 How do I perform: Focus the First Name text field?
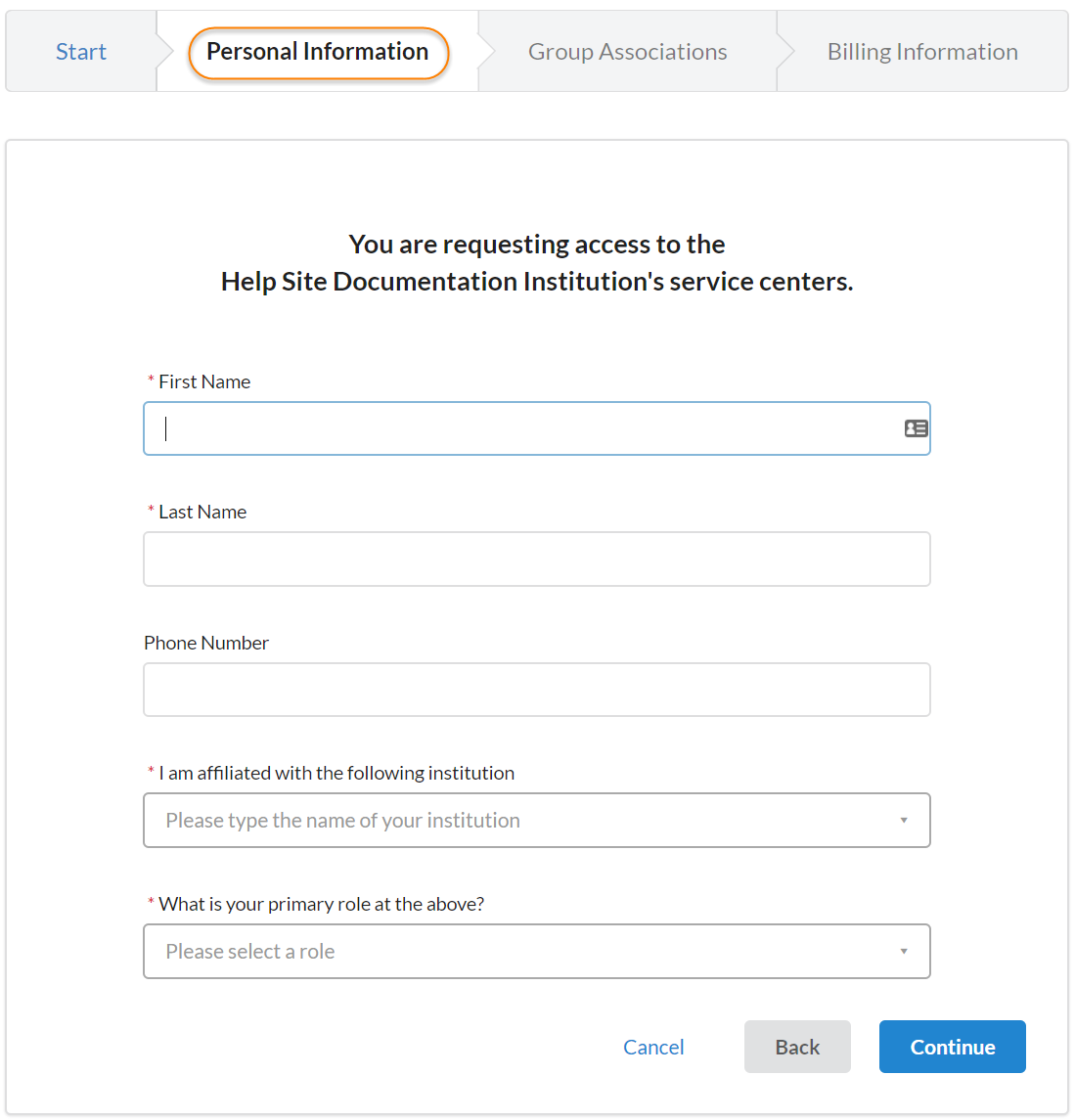(528, 428)
